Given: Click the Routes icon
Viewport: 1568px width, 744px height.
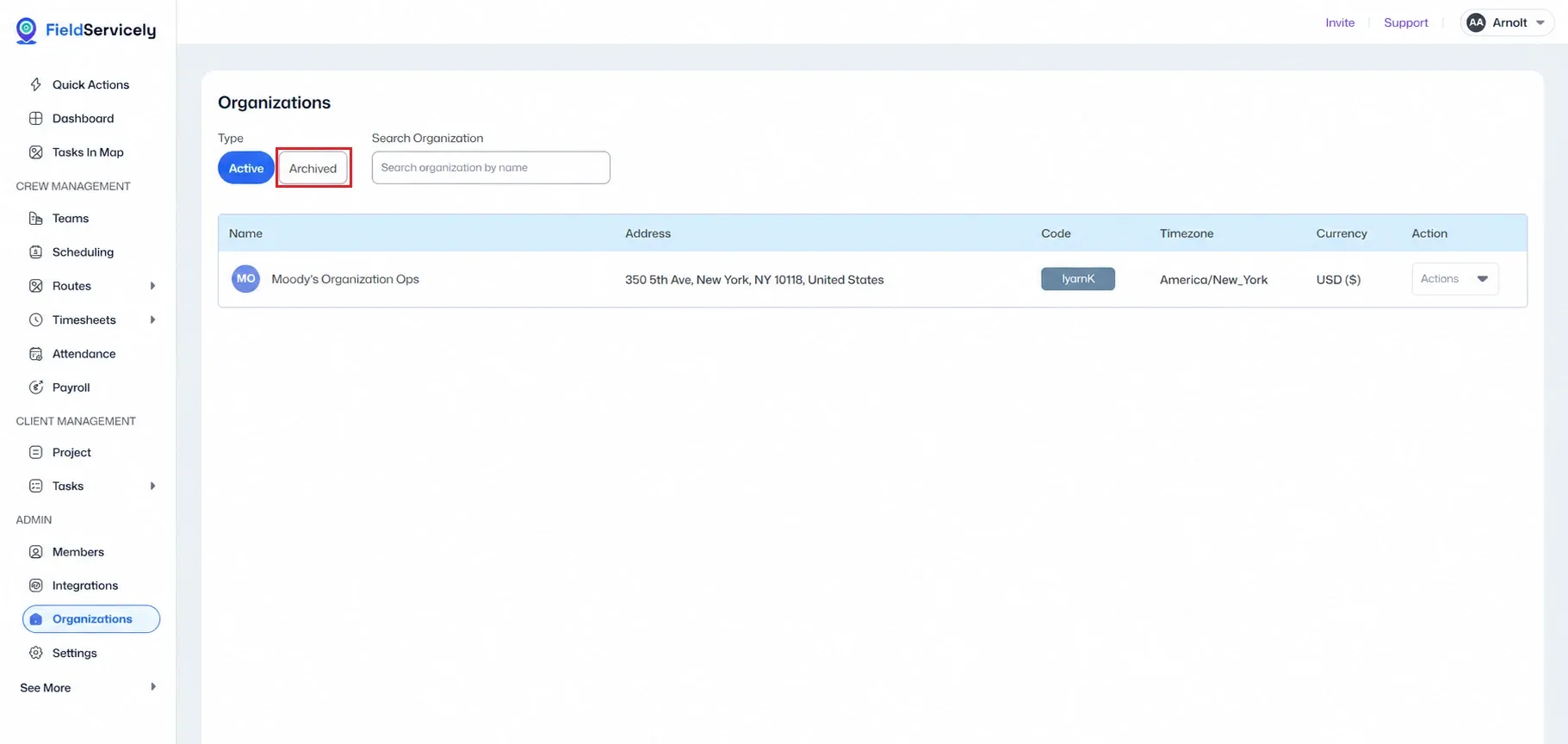Looking at the screenshot, I should (35, 285).
